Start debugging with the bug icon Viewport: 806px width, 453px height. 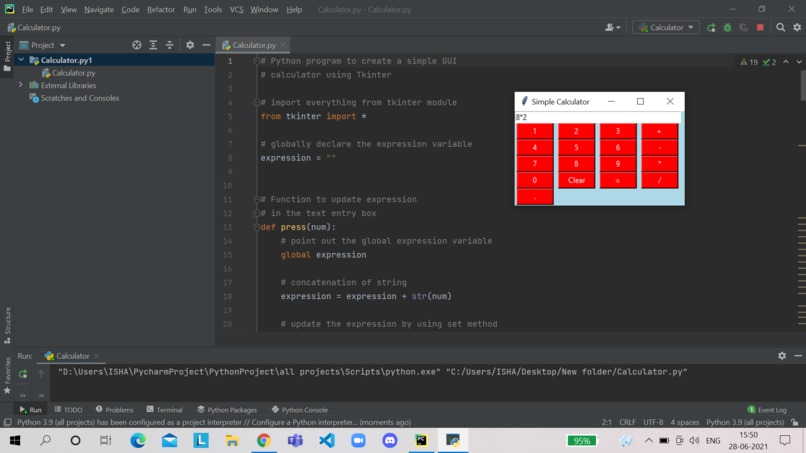coord(727,28)
